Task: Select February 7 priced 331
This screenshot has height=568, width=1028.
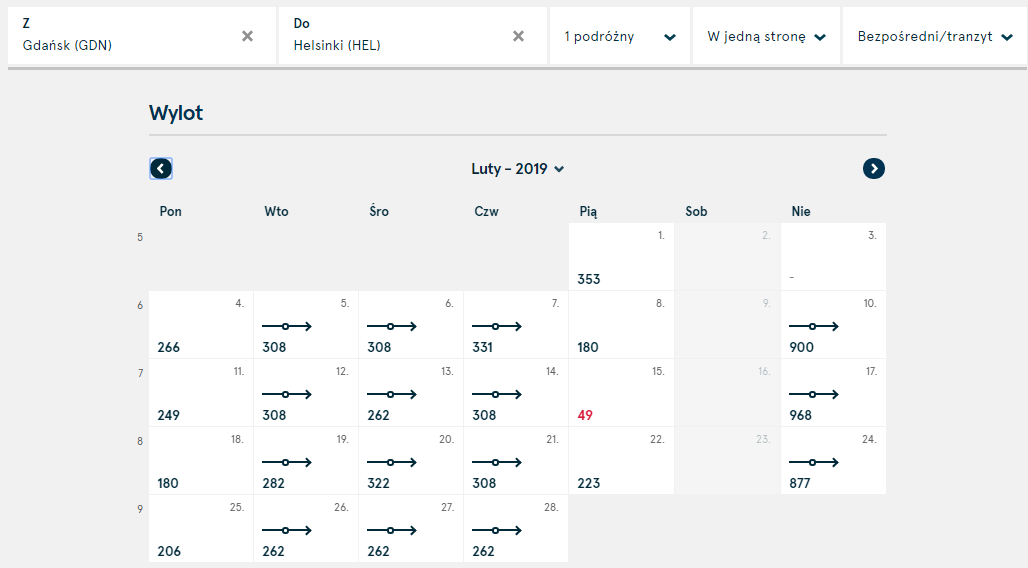Action: [516, 325]
